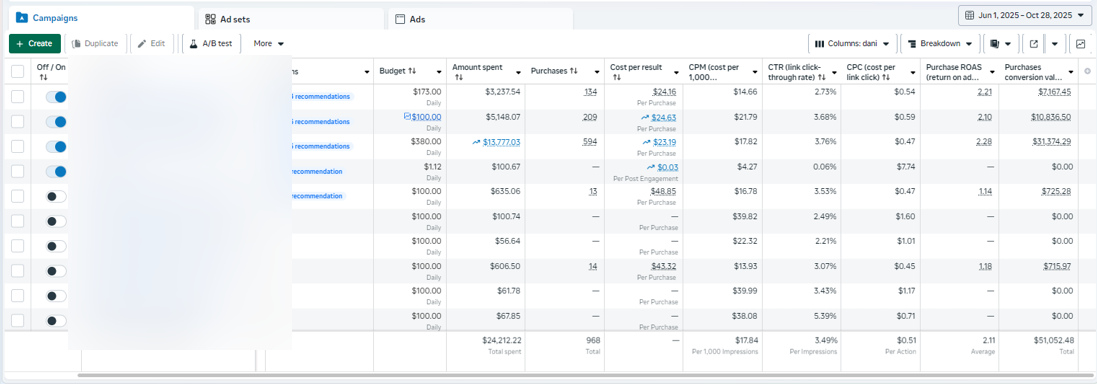
Task: Click trend arrow icon beside $13,777.03
Action: click(476, 142)
